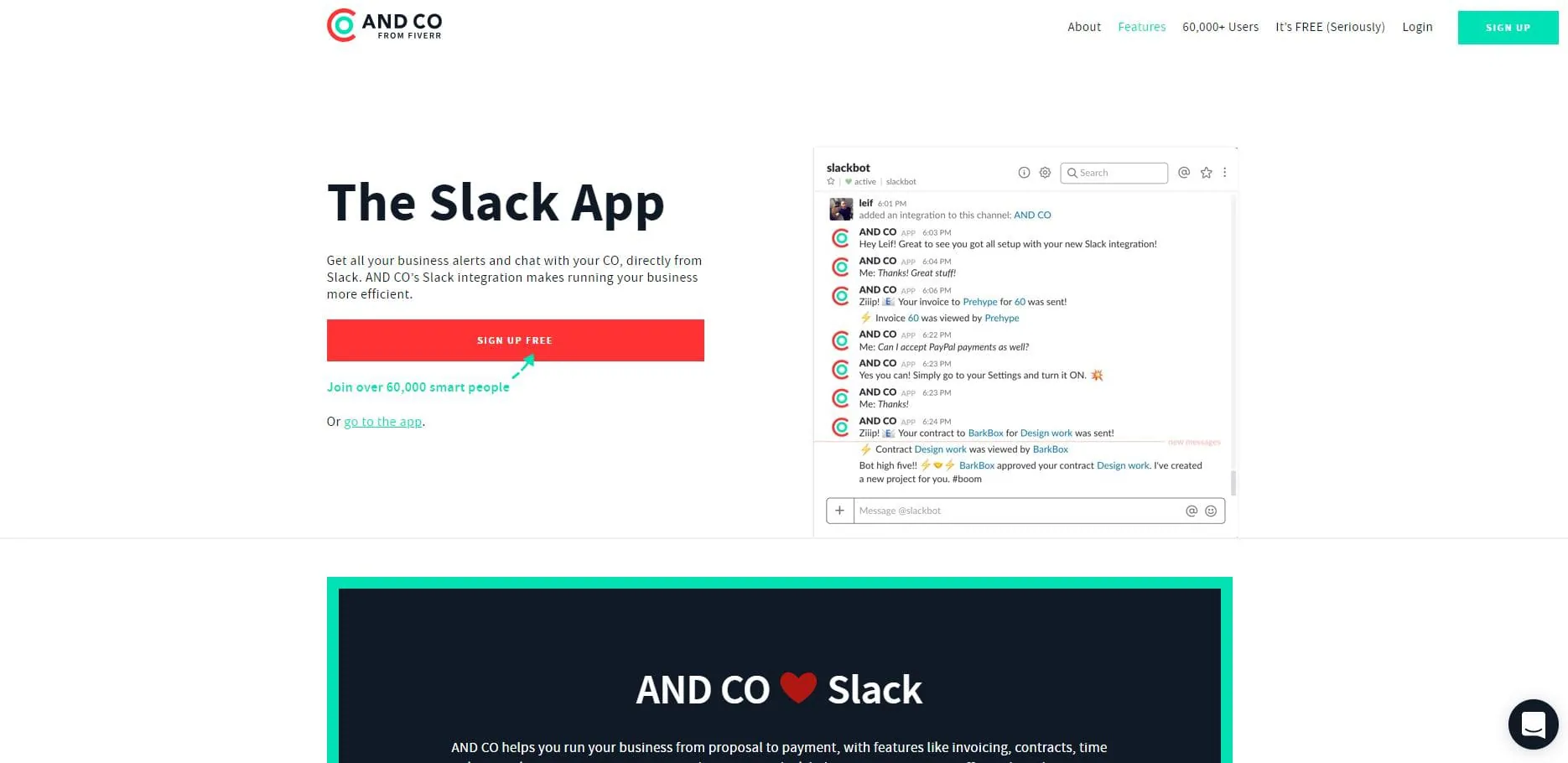Click AND CO avatar on 6:24 PM message
The image size is (1568, 763).
coord(840,427)
